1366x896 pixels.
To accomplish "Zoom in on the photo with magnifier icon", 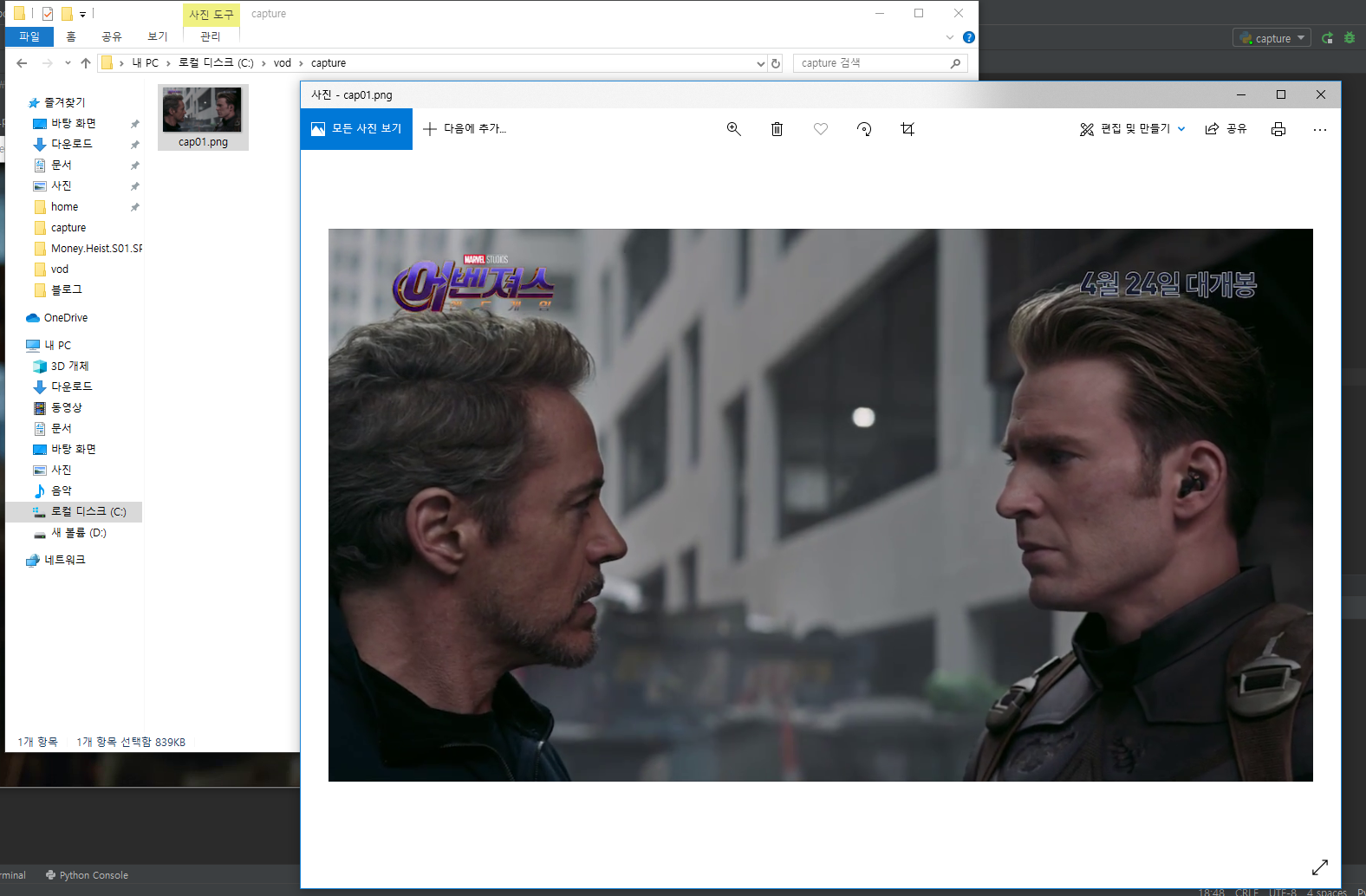I will point(733,129).
